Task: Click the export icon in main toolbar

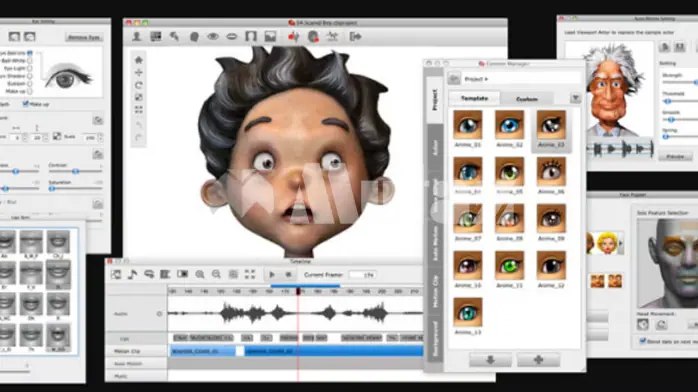Action: (355, 36)
